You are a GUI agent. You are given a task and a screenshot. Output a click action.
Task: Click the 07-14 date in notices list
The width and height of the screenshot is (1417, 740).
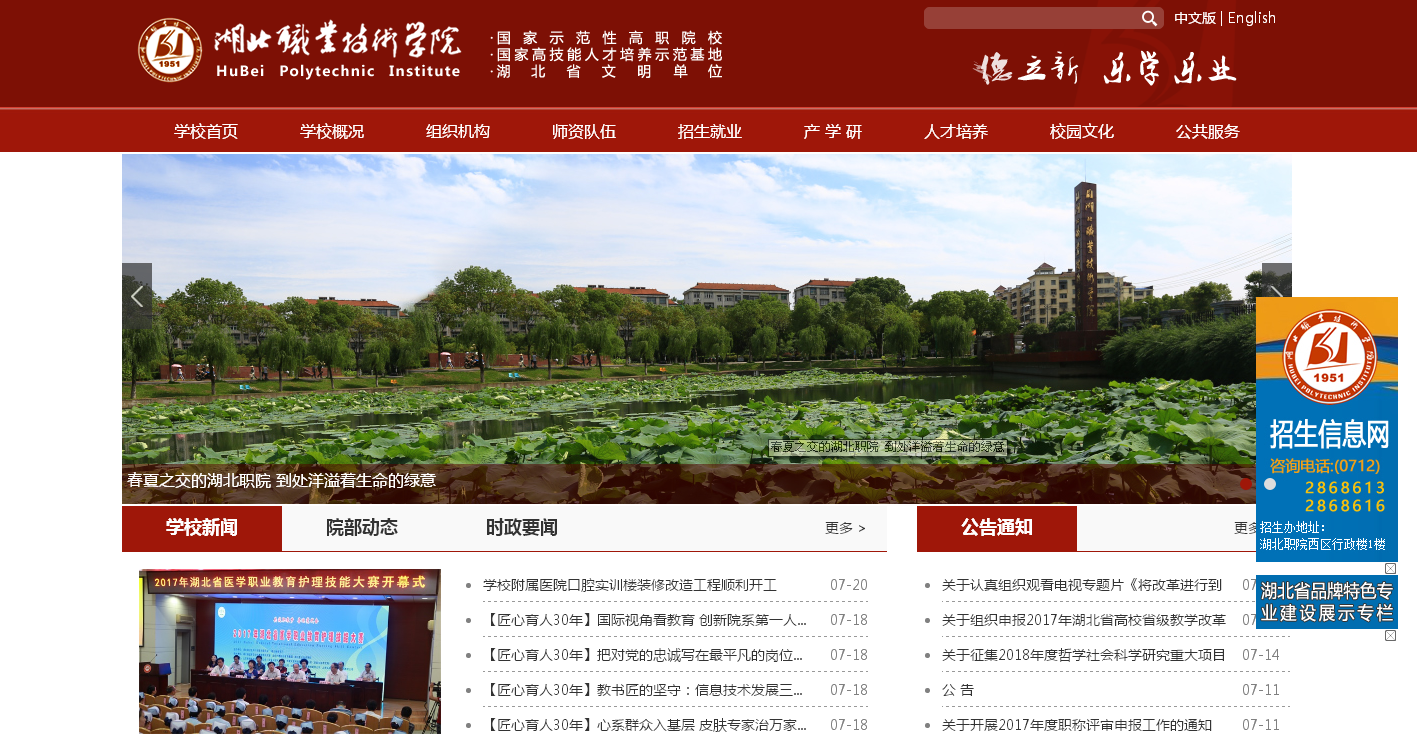coord(1261,655)
